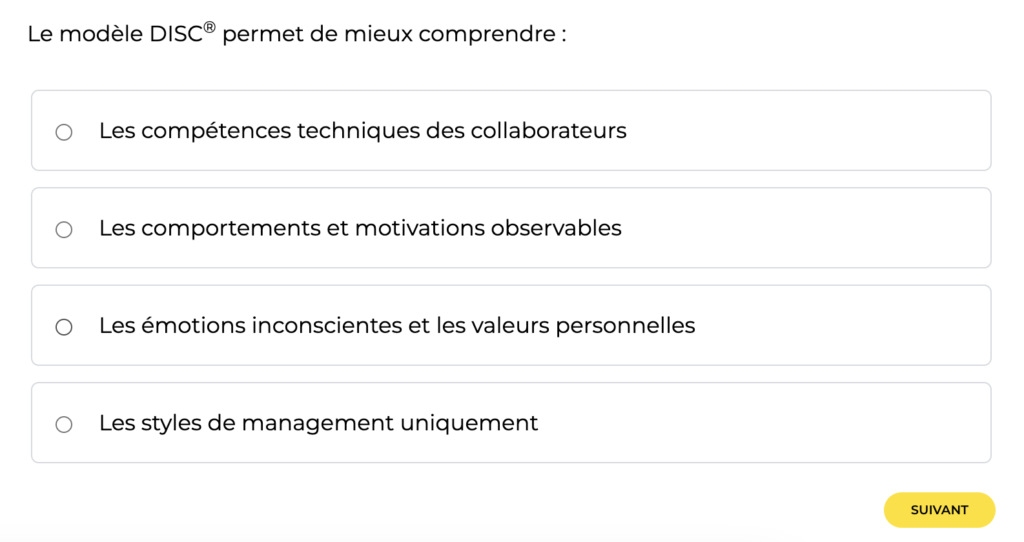Click empty right area of third answer card

[850, 326]
